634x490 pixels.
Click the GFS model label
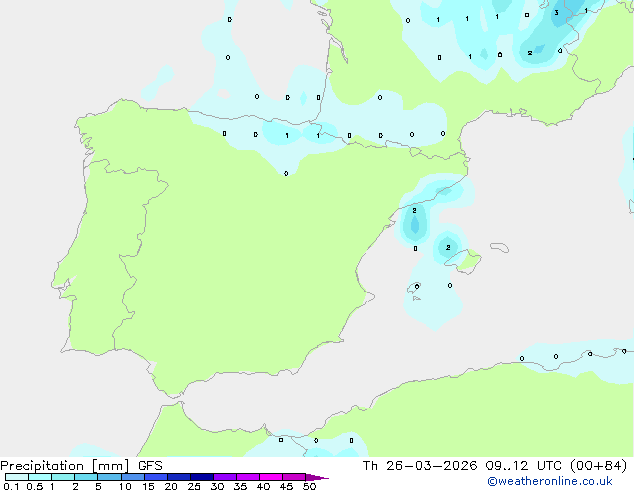(150, 466)
